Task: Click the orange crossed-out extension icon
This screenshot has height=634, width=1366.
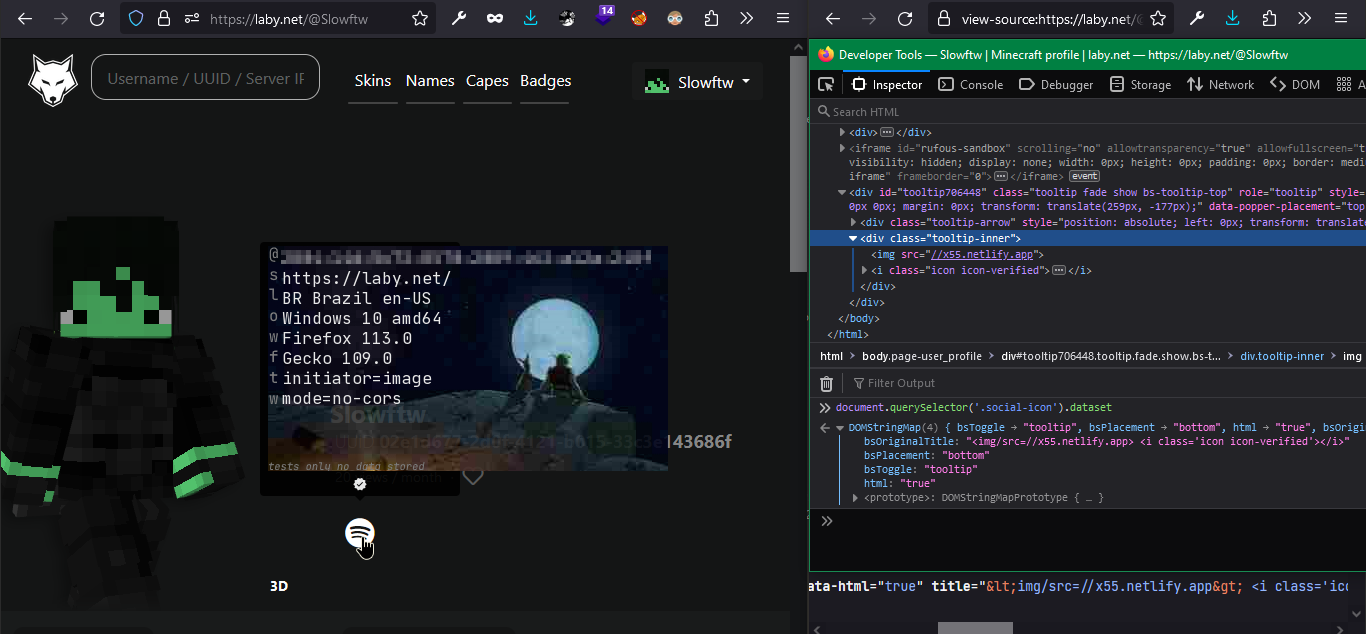Action: click(639, 18)
